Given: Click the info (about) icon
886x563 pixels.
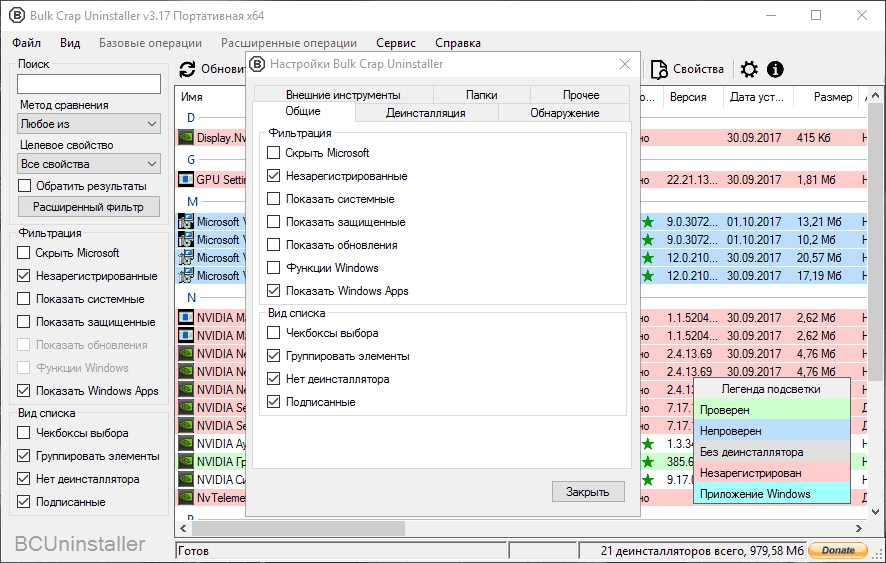Looking at the screenshot, I should tap(775, 70).
